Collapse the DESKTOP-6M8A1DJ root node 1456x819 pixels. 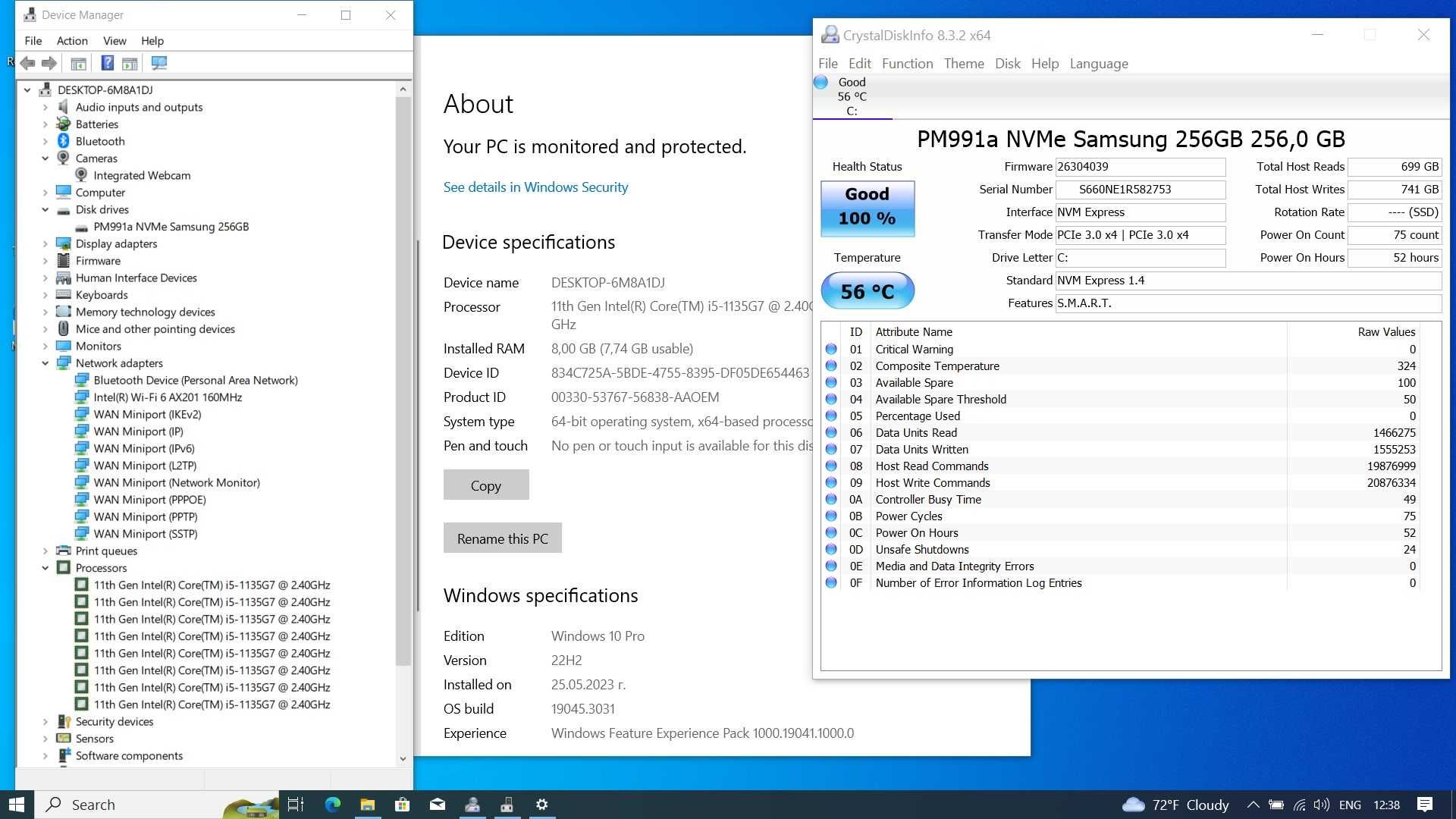tap(27, 90)
